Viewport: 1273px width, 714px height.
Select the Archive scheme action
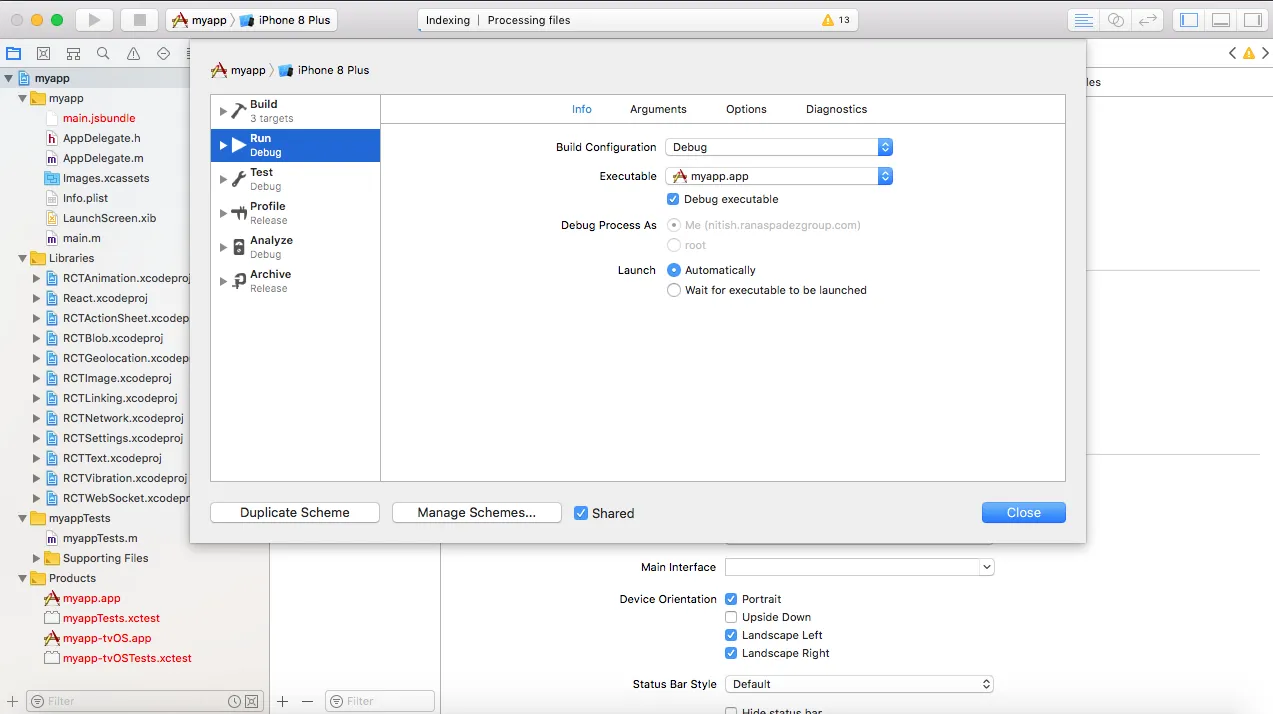point(295,281)
